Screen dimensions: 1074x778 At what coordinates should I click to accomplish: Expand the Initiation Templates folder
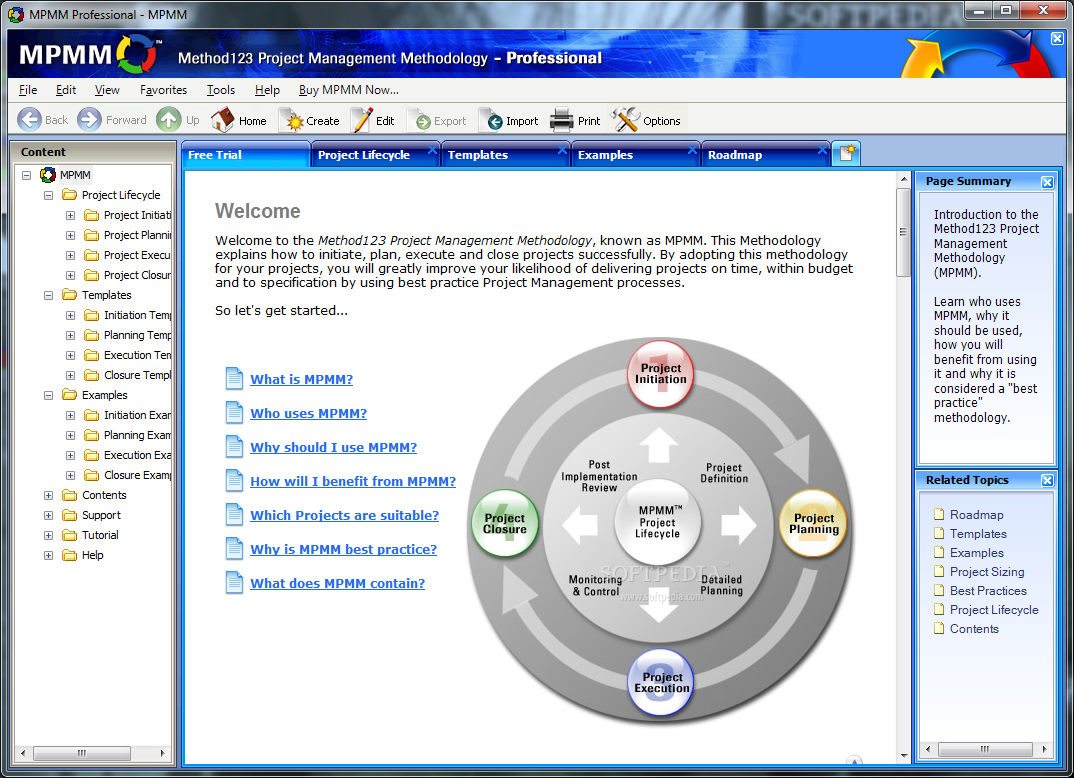[x=71, y=315]
